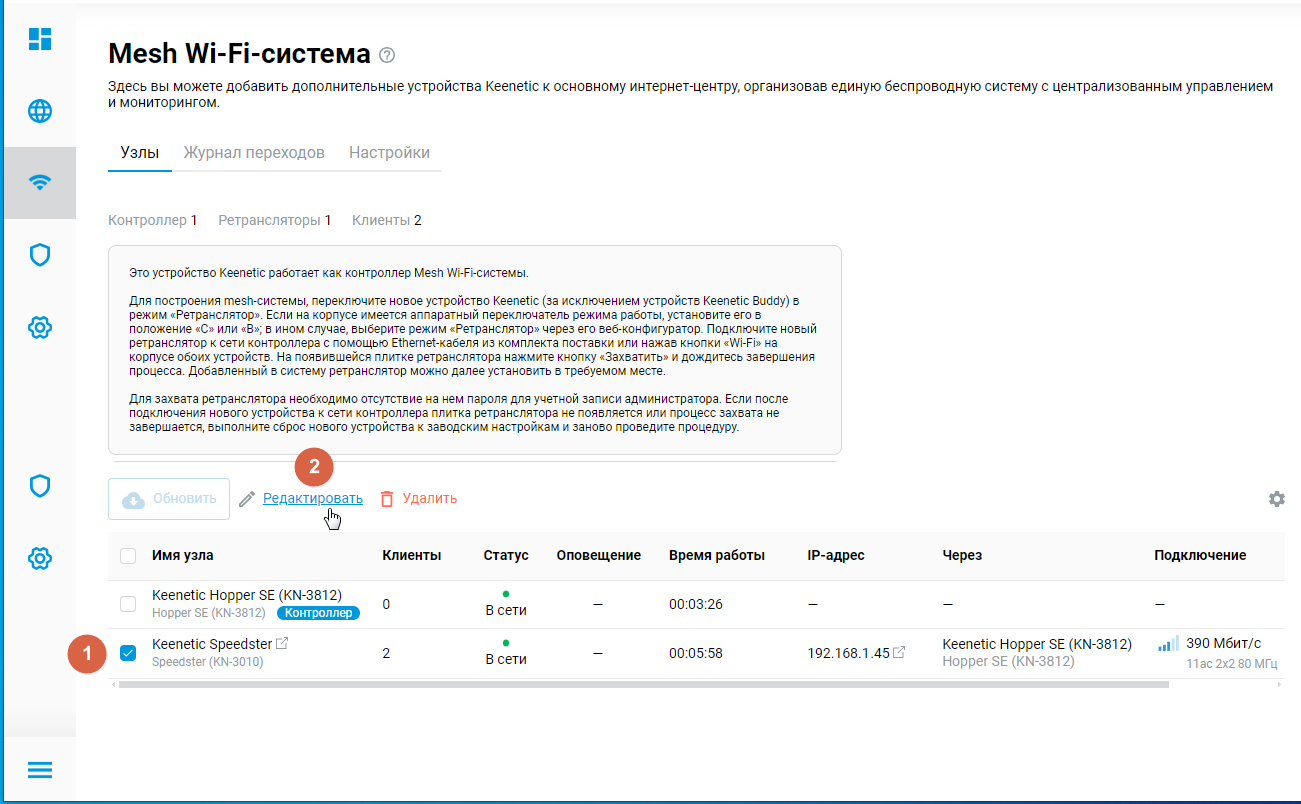Image resolution: width=1301 pixels, height=804 pixels.
Task: Click the Контроллер badge on Hopper SE row
Action: (x=317, y=613)
